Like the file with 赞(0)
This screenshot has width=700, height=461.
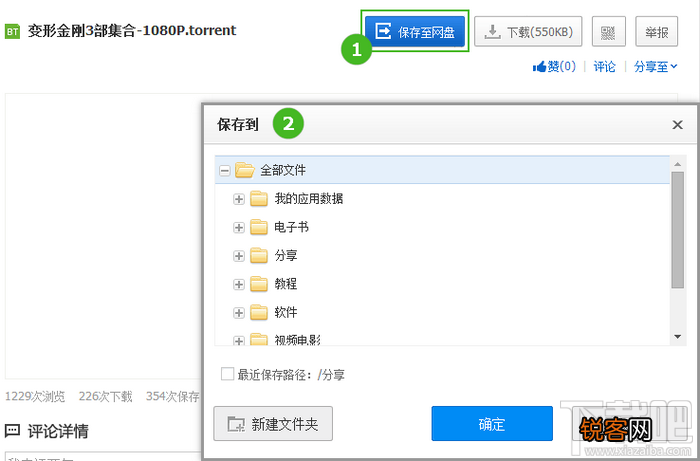coord(554,67)
